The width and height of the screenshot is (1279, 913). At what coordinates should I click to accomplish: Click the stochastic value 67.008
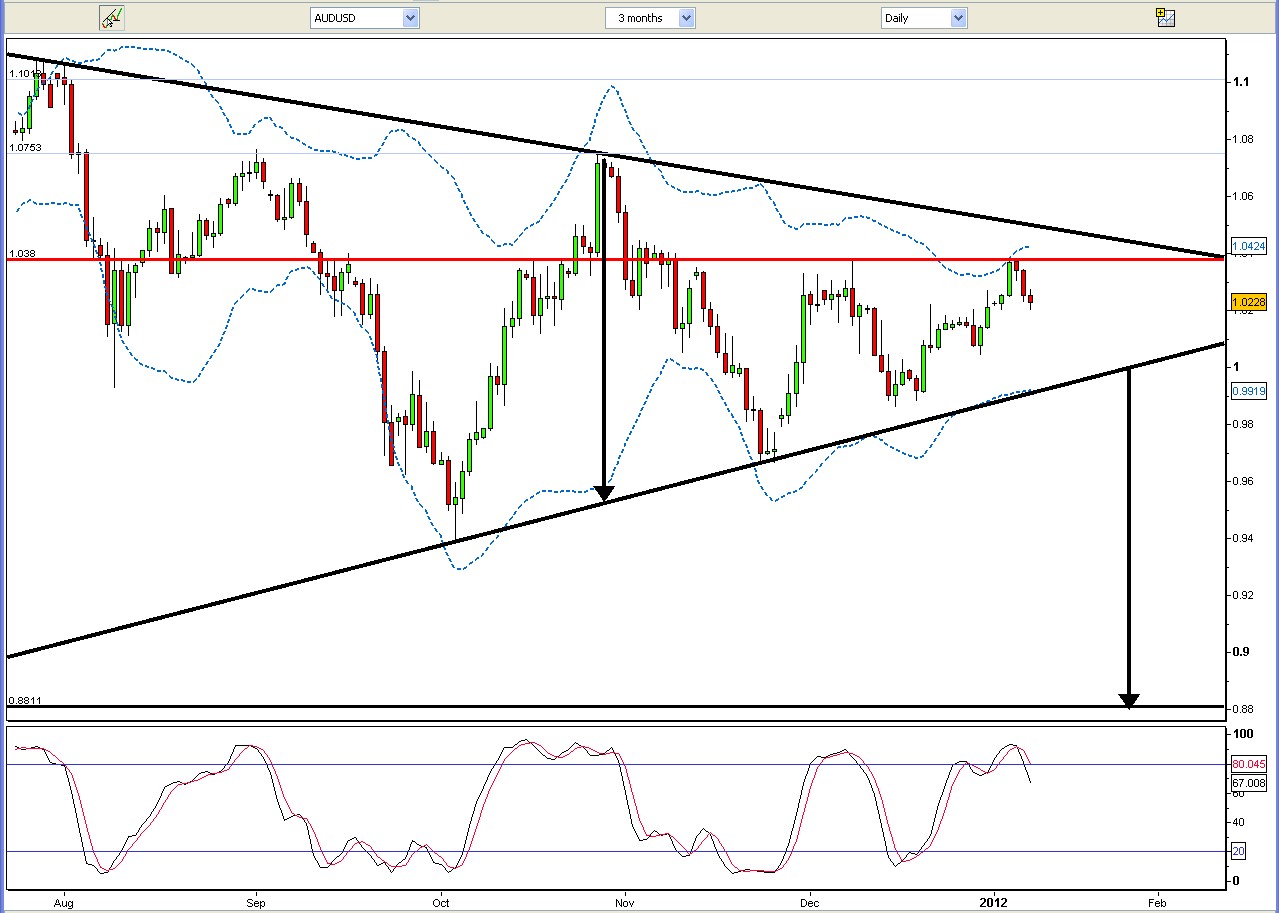pyautogui.click(x=1249, y=784)
